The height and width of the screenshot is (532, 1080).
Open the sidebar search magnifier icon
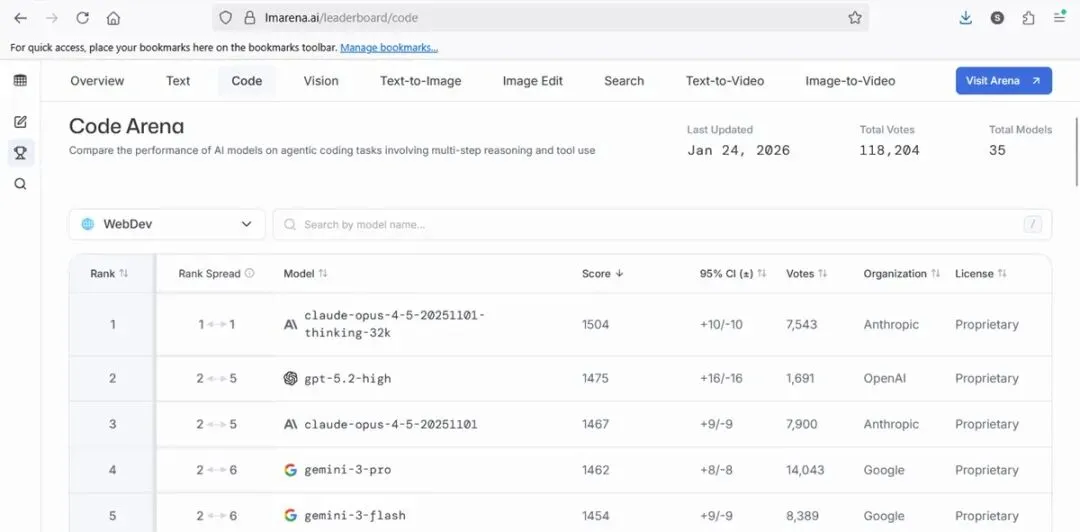click(20, 184)
